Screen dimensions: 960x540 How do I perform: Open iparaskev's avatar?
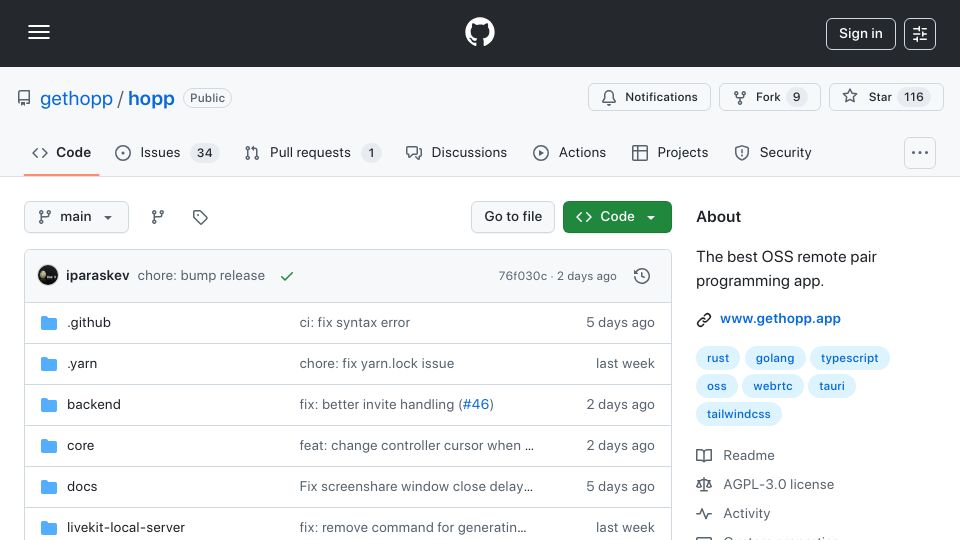(x=48, y=276)
